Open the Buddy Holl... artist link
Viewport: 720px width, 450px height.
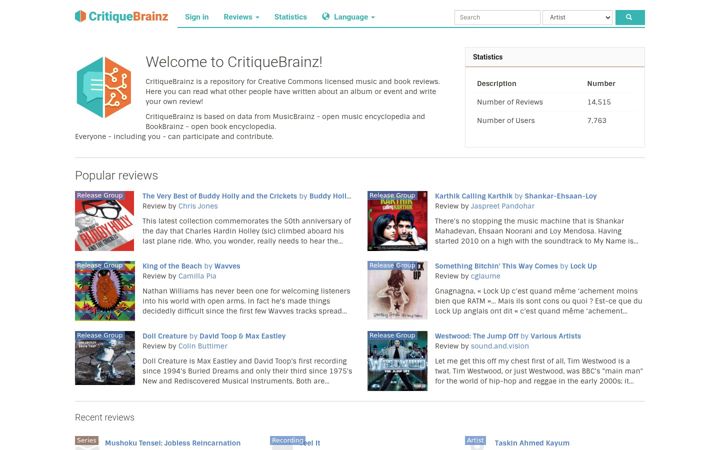click(x=330, y=196)
